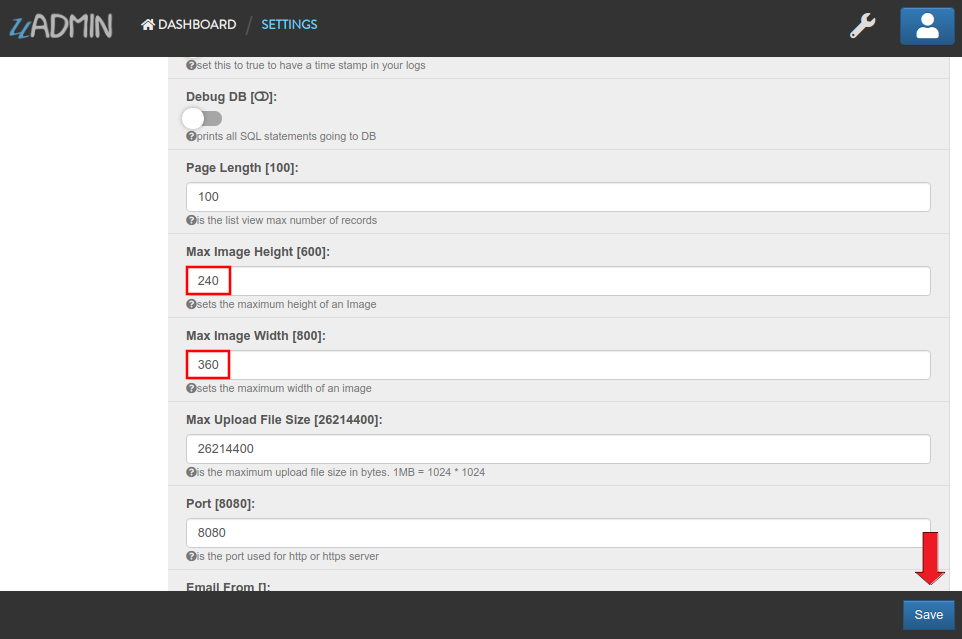Focus the Max Upload File Size field
The width and height of the screenshot is (962, 639).
click(x=558, y=449)
